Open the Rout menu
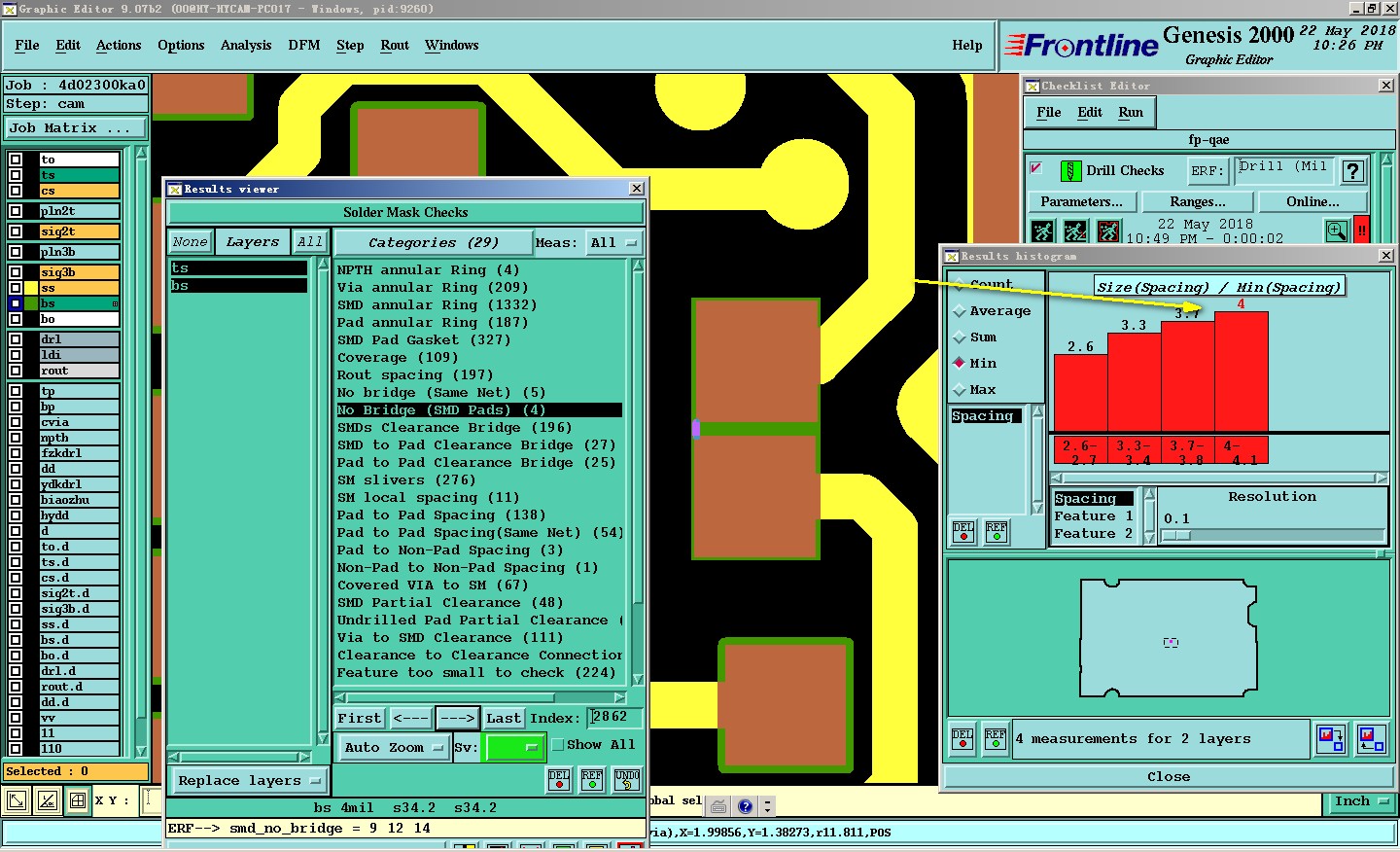This screenshot has height=852, width=1400. (395, 45)
